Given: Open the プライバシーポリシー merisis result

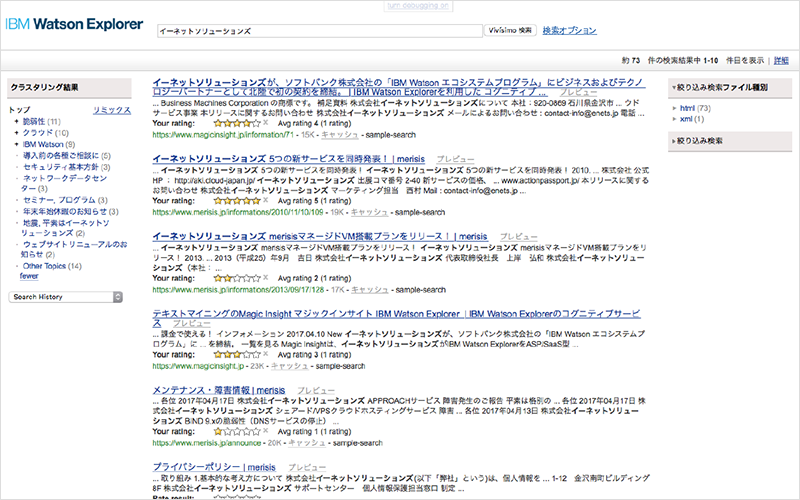Looking at the screenshot, I should click(214, 467).
